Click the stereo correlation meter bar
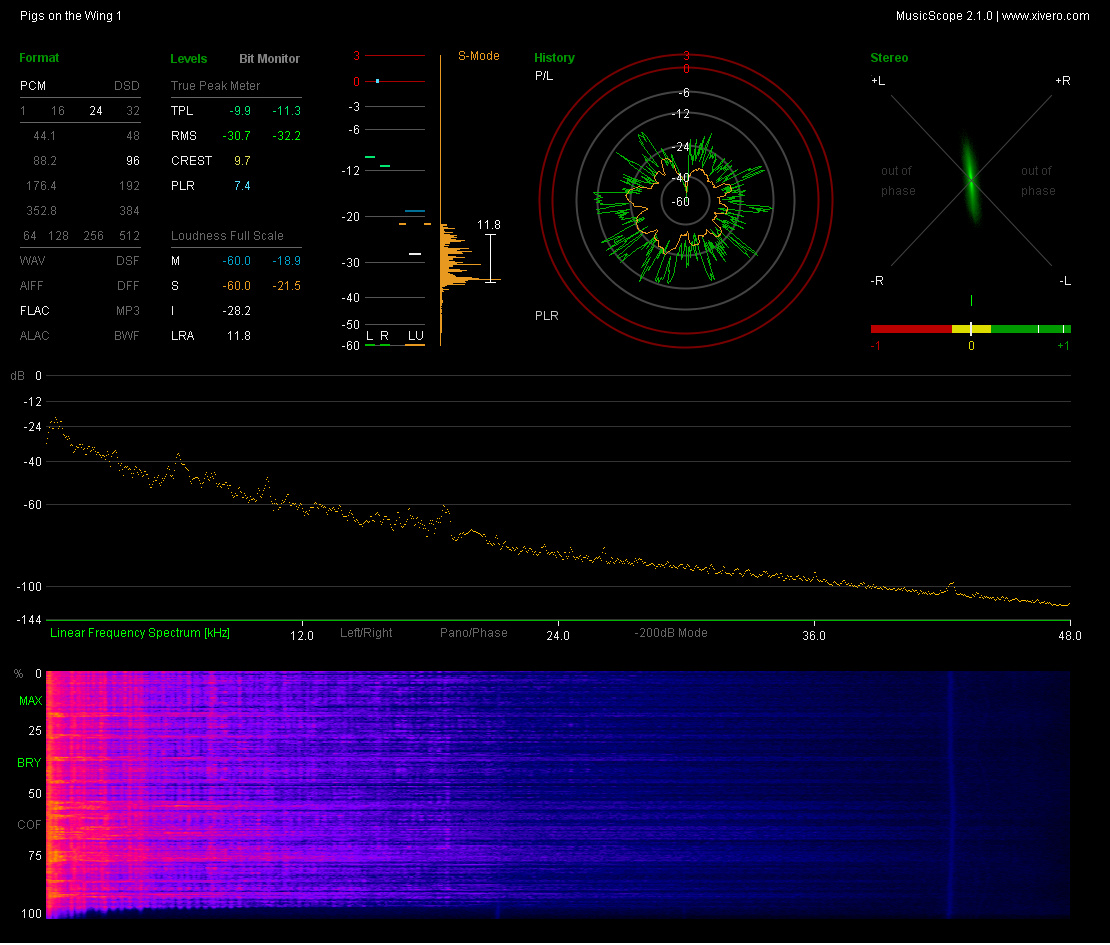This screenshot has width=1110, height=945. pyautogui.click(x=970, y=328)
